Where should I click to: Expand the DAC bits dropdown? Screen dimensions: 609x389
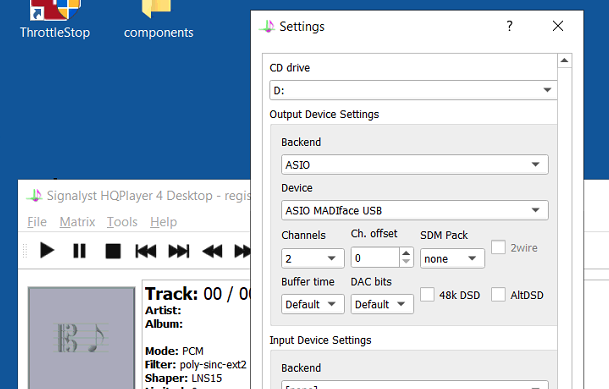pyautogui.click(x=382, y=304)
